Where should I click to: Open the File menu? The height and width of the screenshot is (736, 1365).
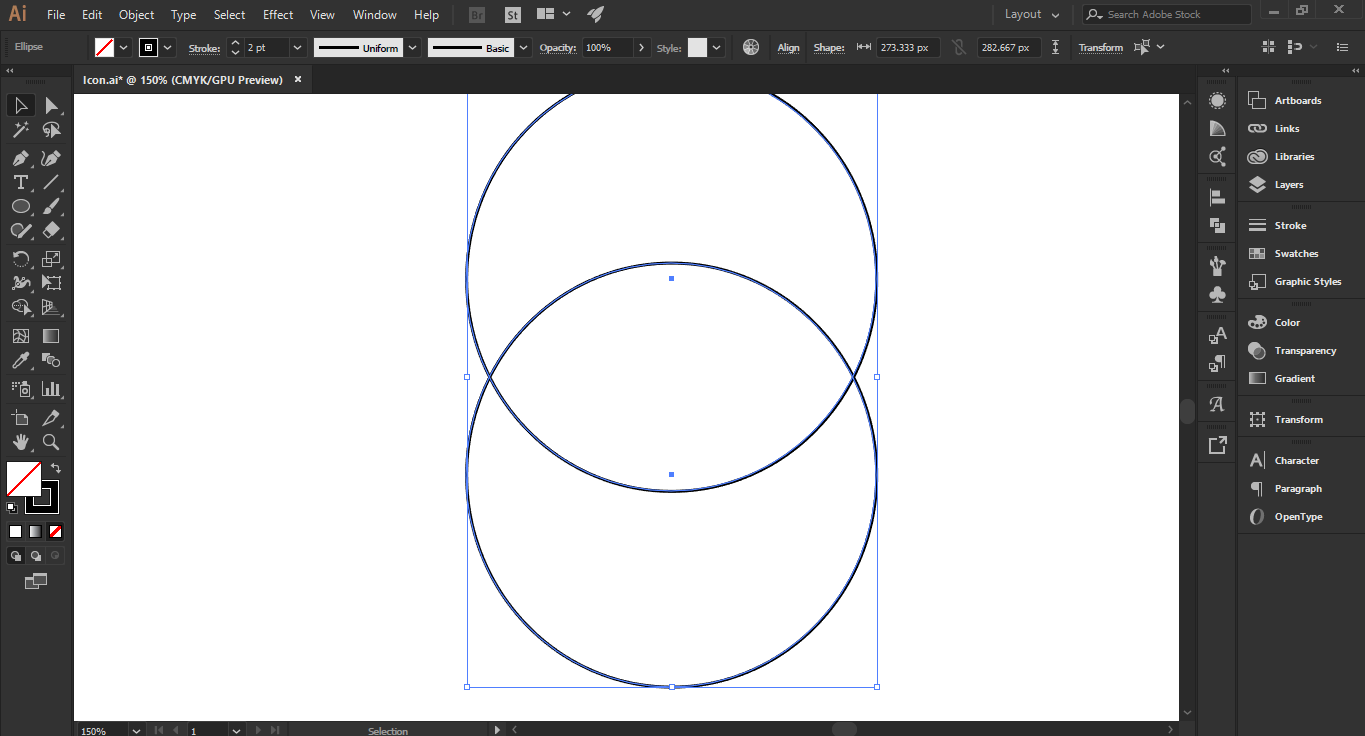tap(56, 14)
